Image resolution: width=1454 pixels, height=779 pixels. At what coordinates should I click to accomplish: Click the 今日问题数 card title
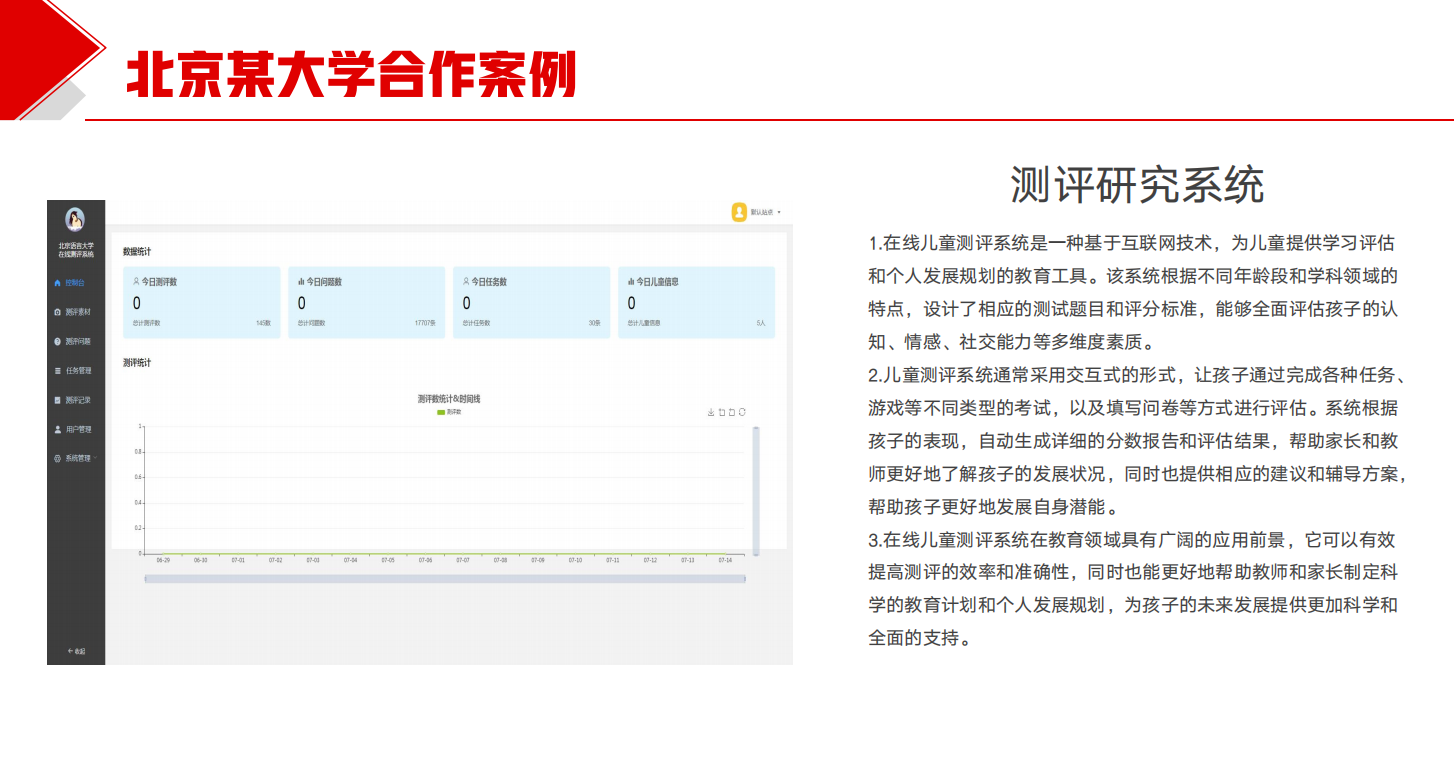324,282
